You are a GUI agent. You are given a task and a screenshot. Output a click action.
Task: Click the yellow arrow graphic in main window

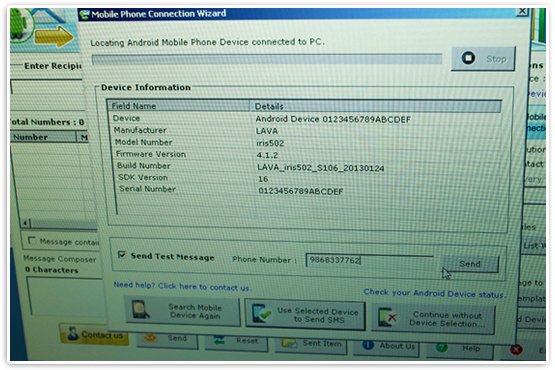(x=54, y=36)
